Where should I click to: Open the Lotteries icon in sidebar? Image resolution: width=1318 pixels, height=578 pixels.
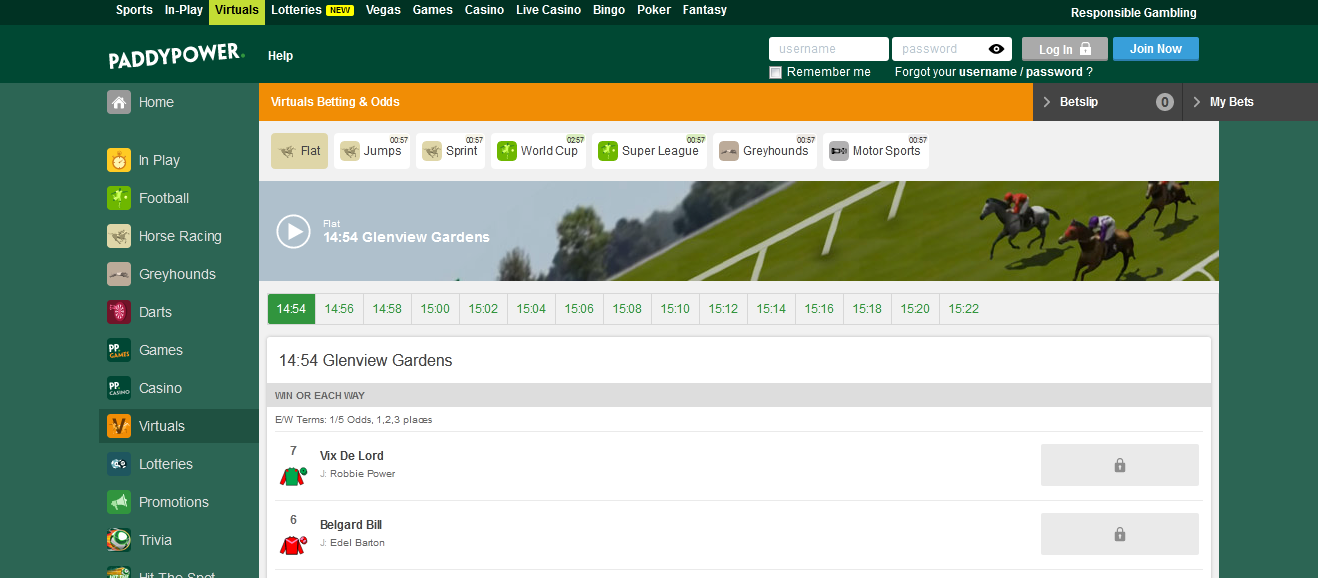119,464
